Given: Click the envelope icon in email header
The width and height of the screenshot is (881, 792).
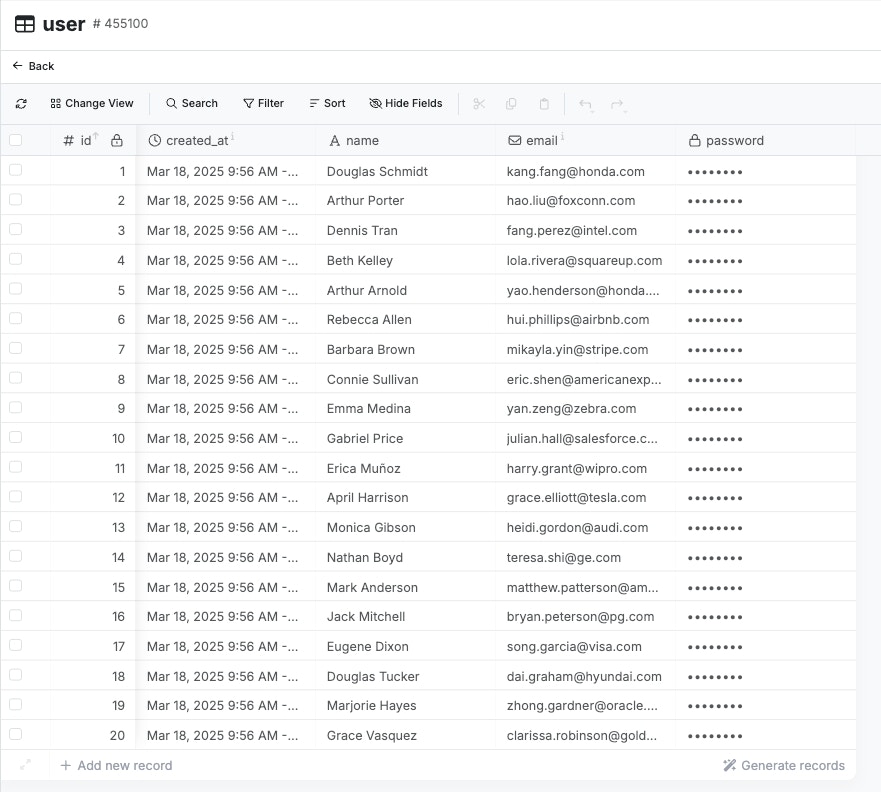Looking at the screenshot, I should tap(514, 140).
